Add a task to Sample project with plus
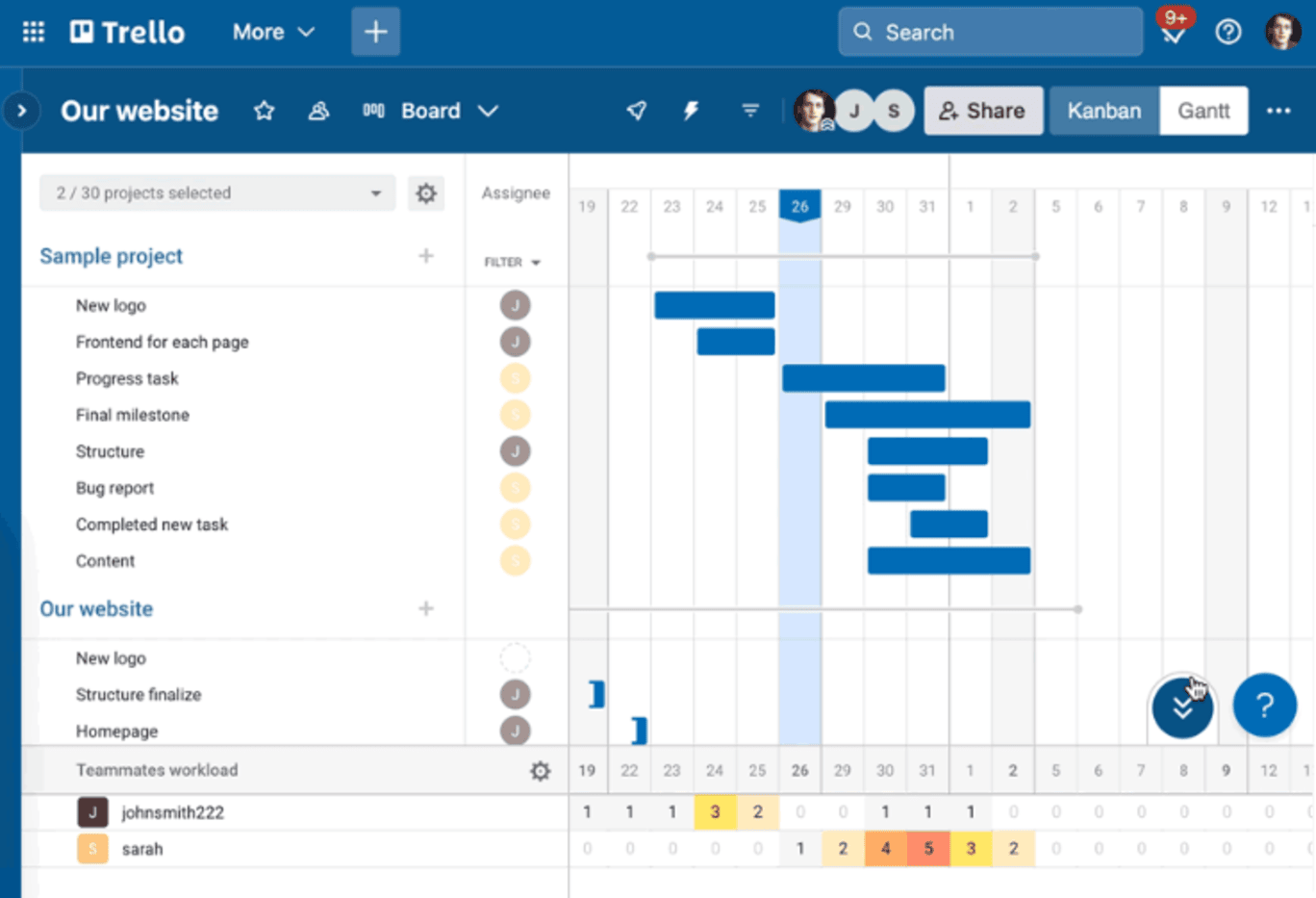Image resolution: width=1316 pixels, height=898 pixels. [x=426, y=256]
